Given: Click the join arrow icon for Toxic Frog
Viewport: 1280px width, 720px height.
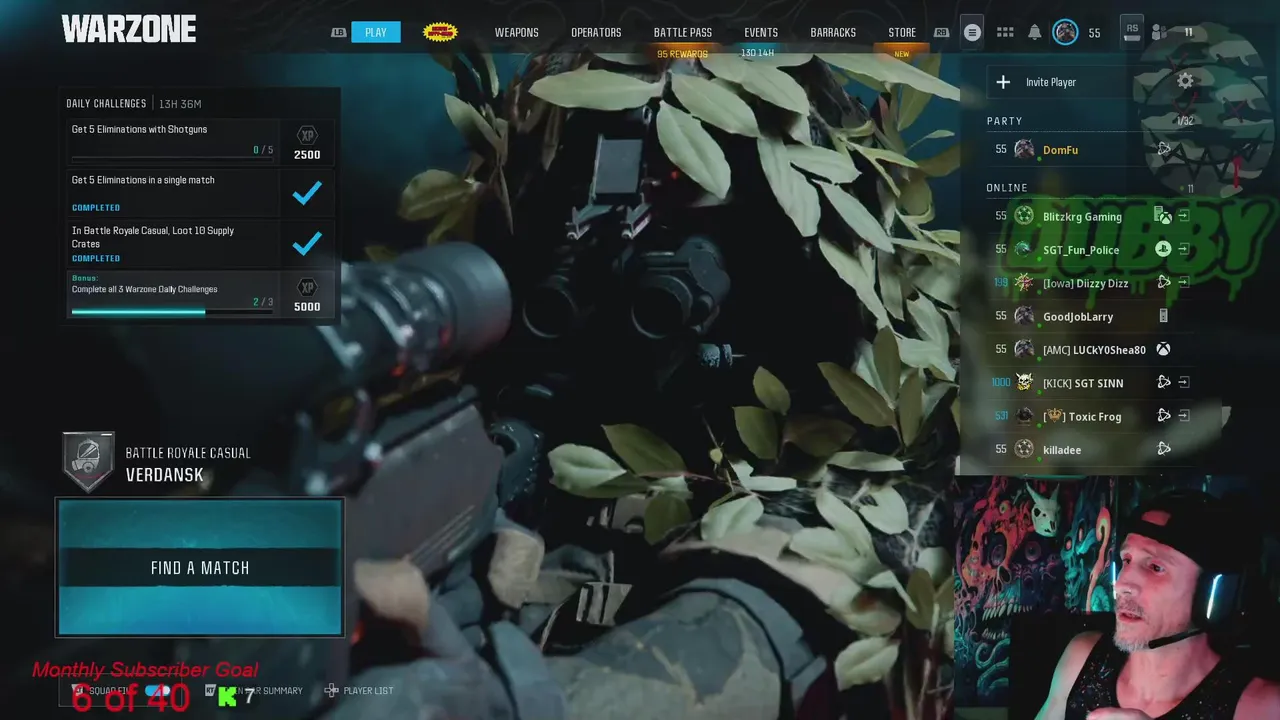Looking at the screenshot, I should click(x=1184, y=415).
